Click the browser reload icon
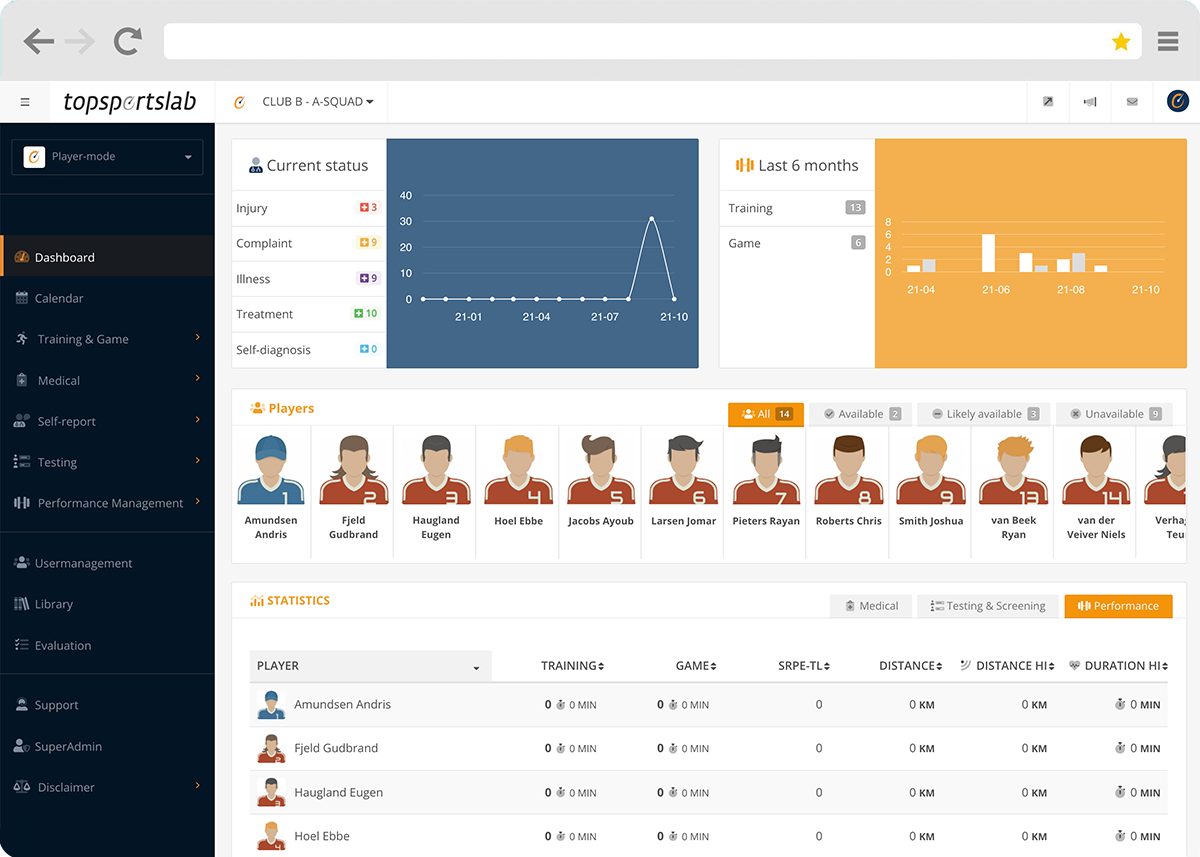This screenshot has height=857, width=1200. click(x=127, y=41)
